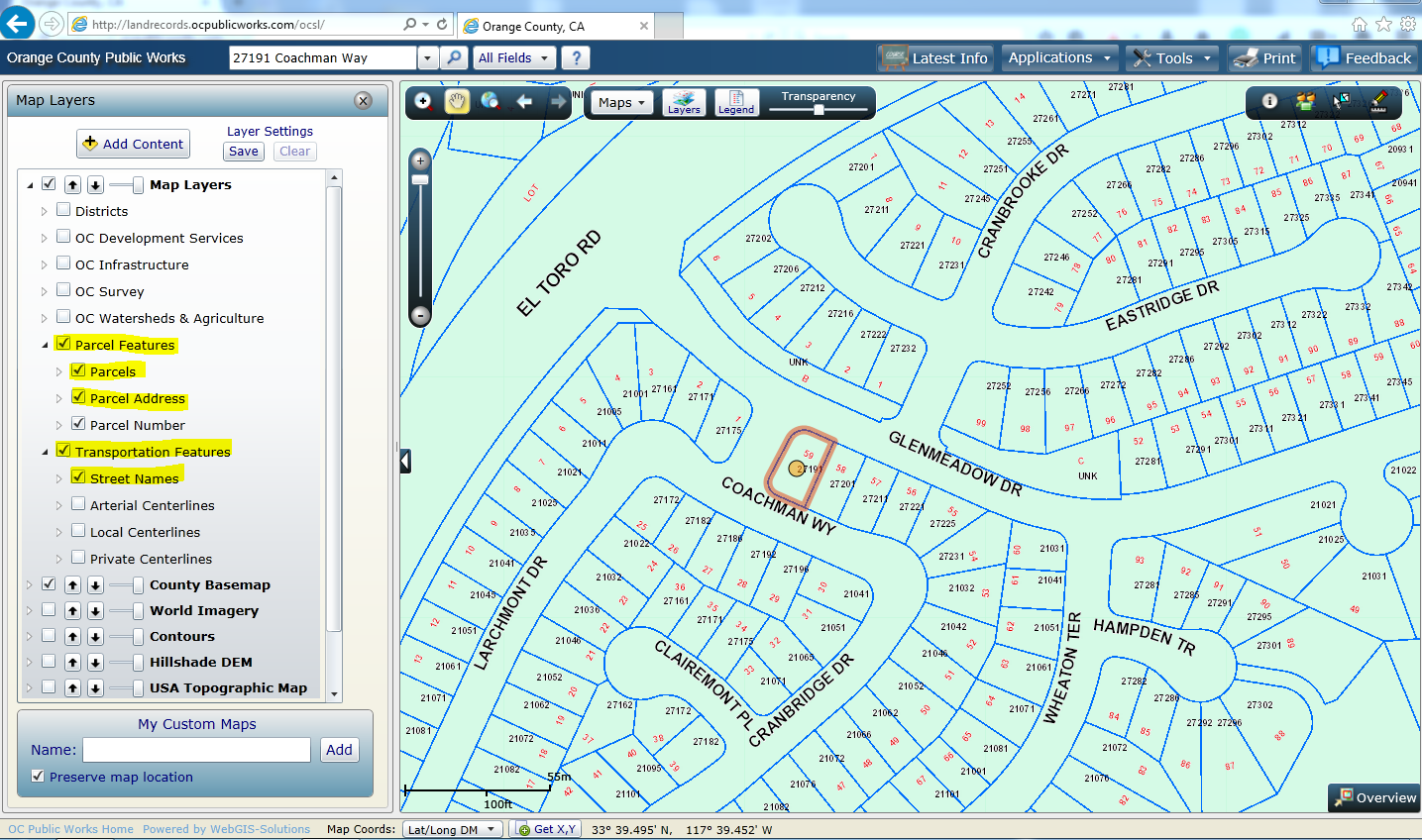Open the Layers panel icon

684,102
